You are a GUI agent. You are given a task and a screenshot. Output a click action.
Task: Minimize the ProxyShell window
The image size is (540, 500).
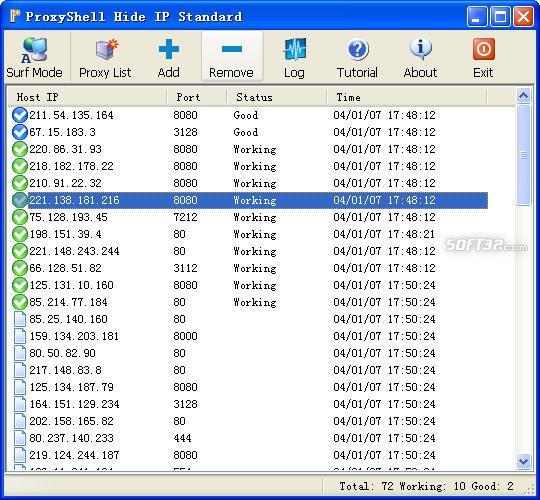click(x=477, y=16)
